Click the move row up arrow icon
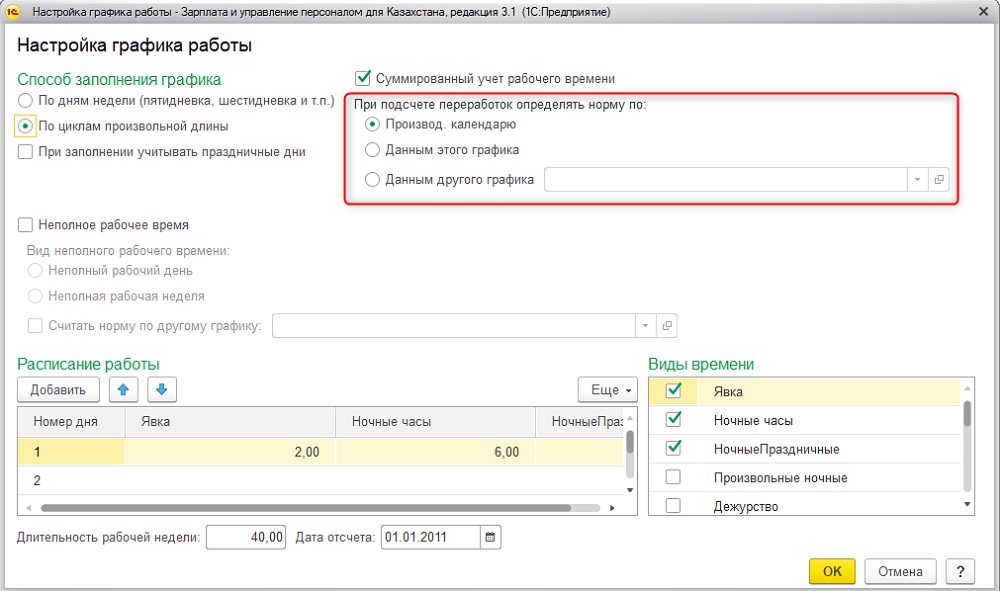The height and width of the screenshot is (591, 1000). pyautogui.click(x=123, y=389)
